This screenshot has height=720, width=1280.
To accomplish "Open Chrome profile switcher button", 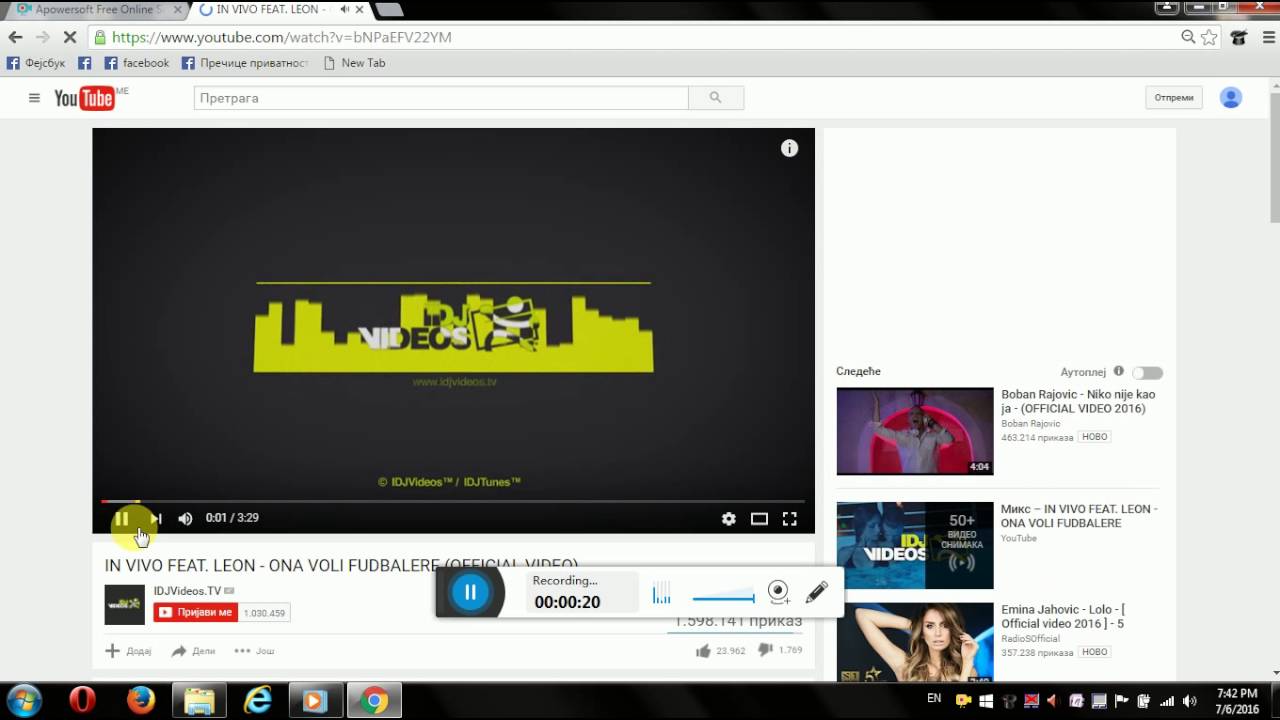I will tap(1166, 7).
